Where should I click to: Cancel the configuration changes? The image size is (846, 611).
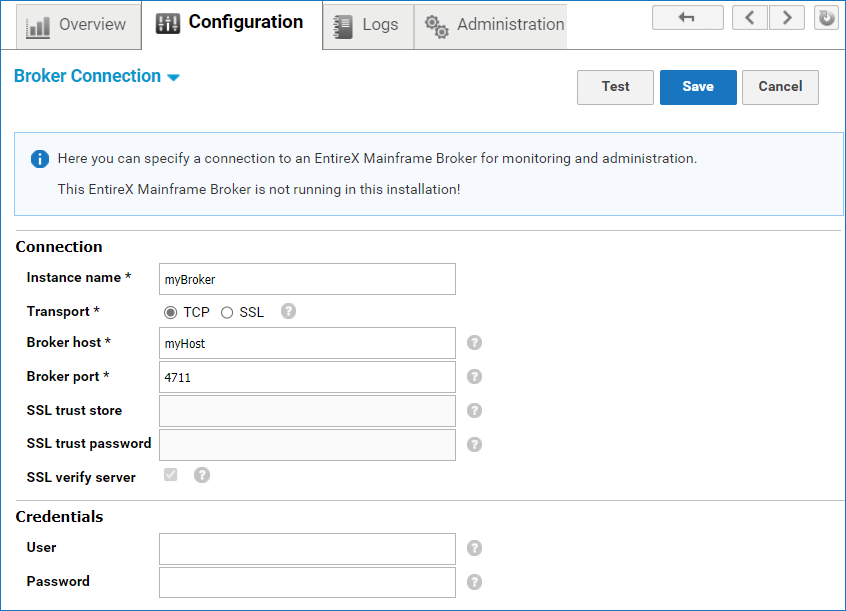pyautogui.click(x=780, y=87)
